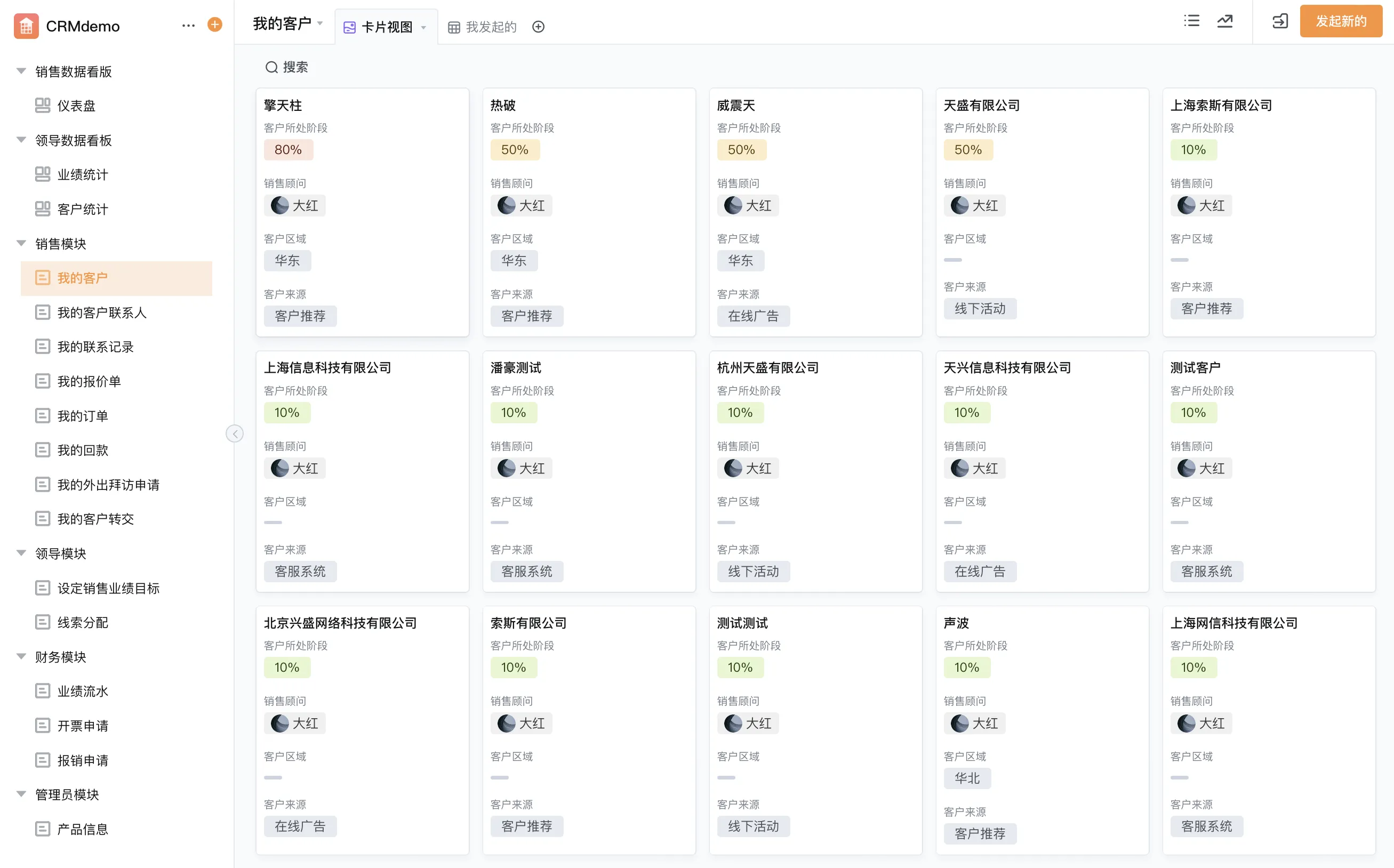Open the 声波 customer card title
1394x868 pixels.
click(x=957, y=623)
